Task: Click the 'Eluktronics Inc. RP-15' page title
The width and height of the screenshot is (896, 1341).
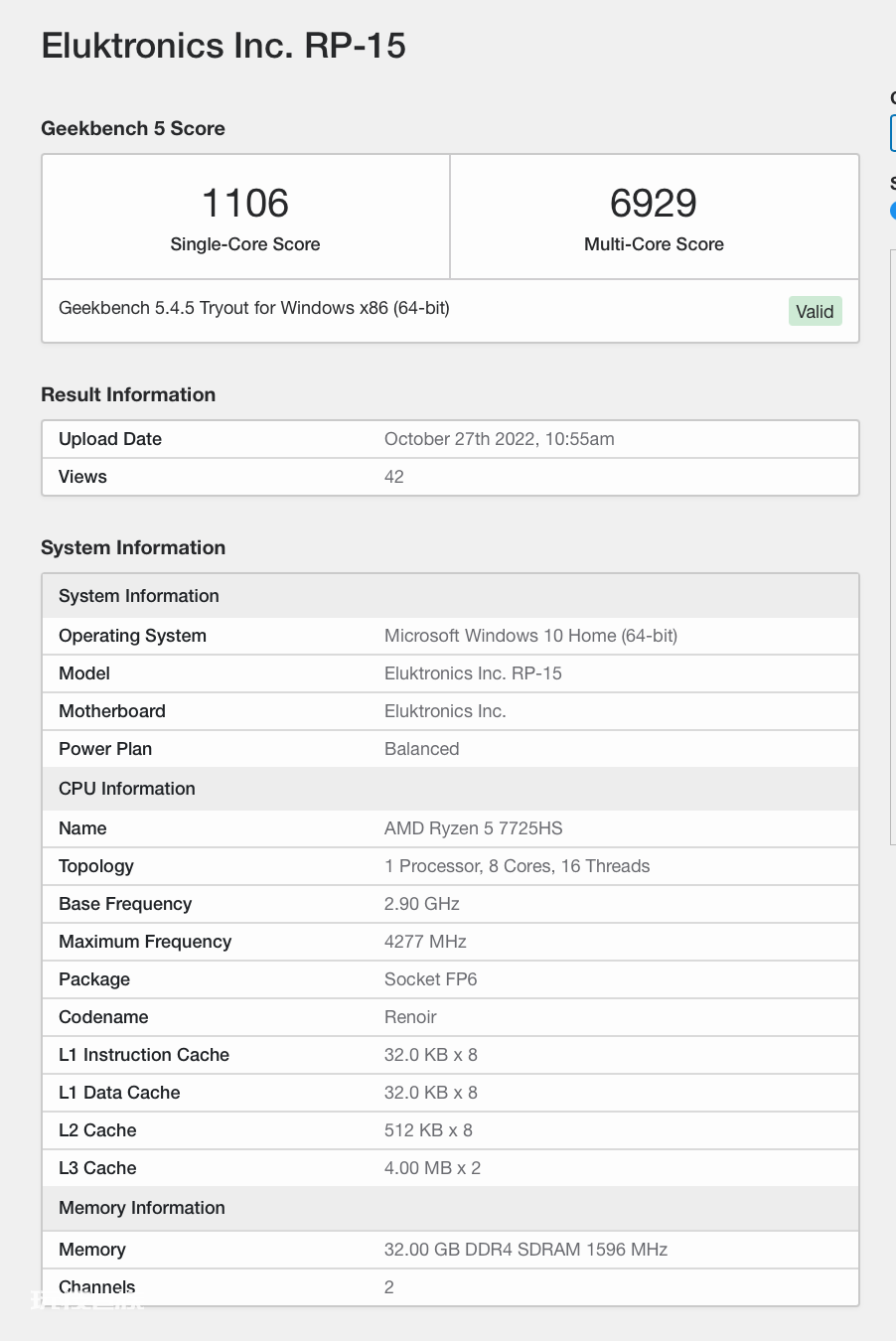Action: (x=224, y=46)
